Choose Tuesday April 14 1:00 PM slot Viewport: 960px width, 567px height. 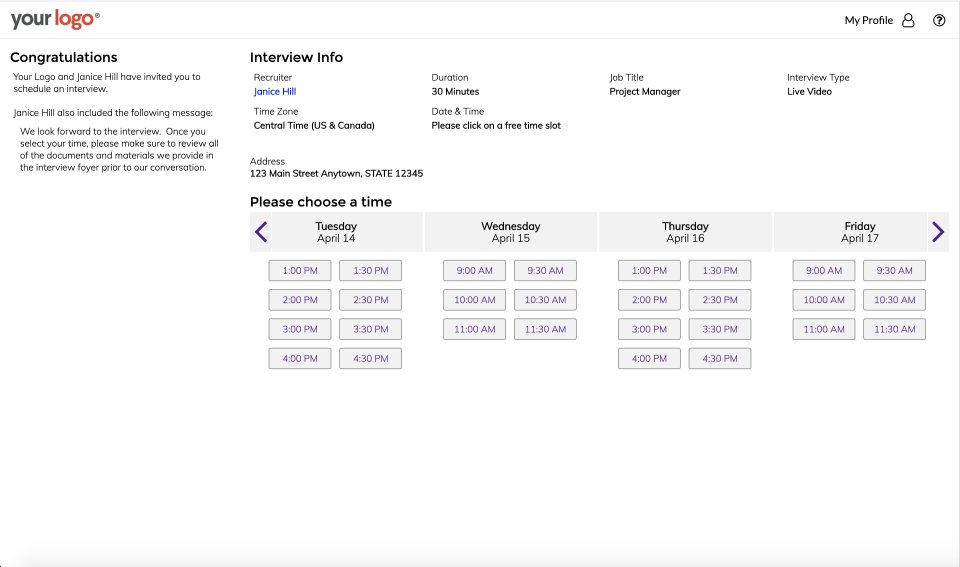click(x=300, y=271)
